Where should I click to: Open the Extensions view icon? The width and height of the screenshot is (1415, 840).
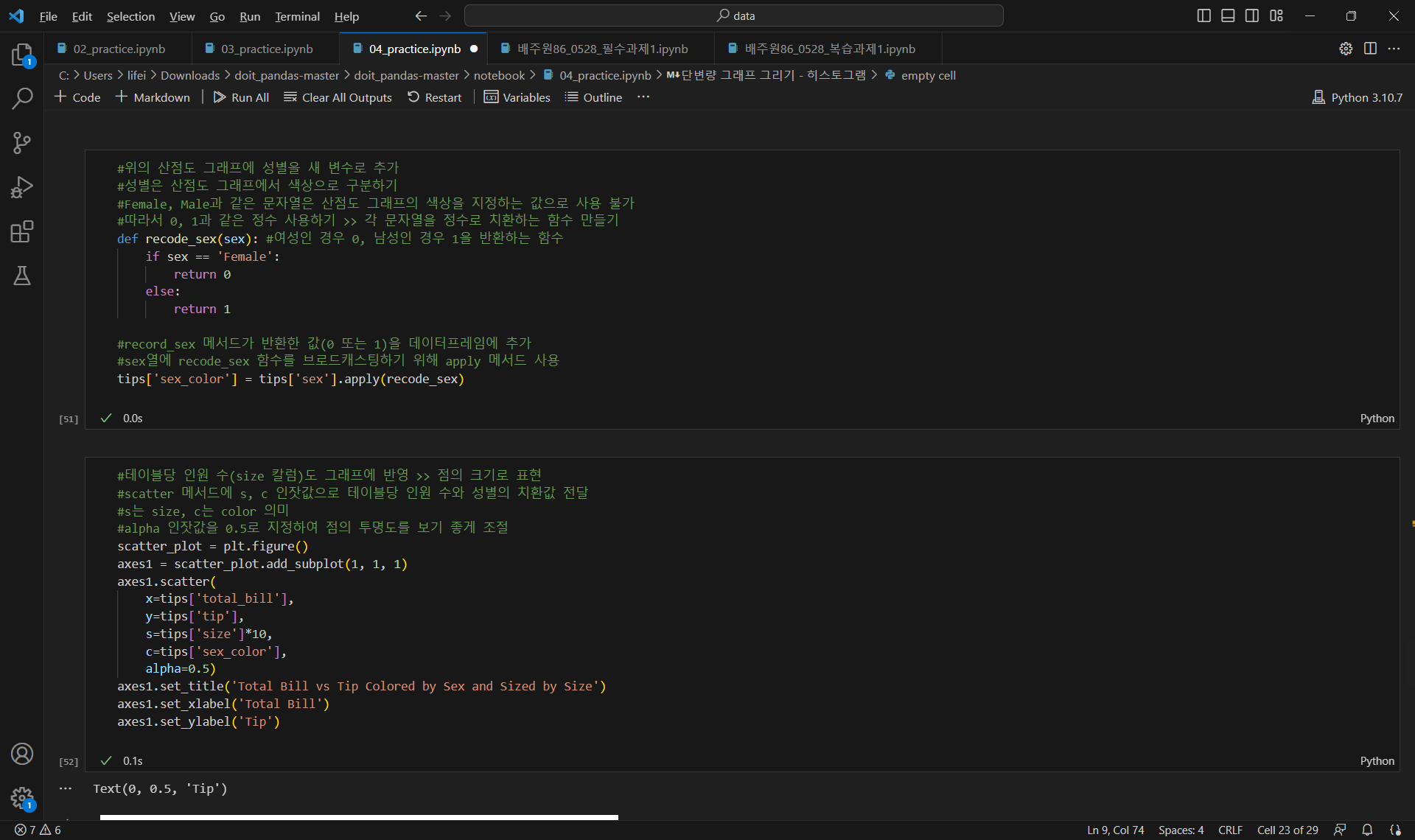(x=22, y=231)
